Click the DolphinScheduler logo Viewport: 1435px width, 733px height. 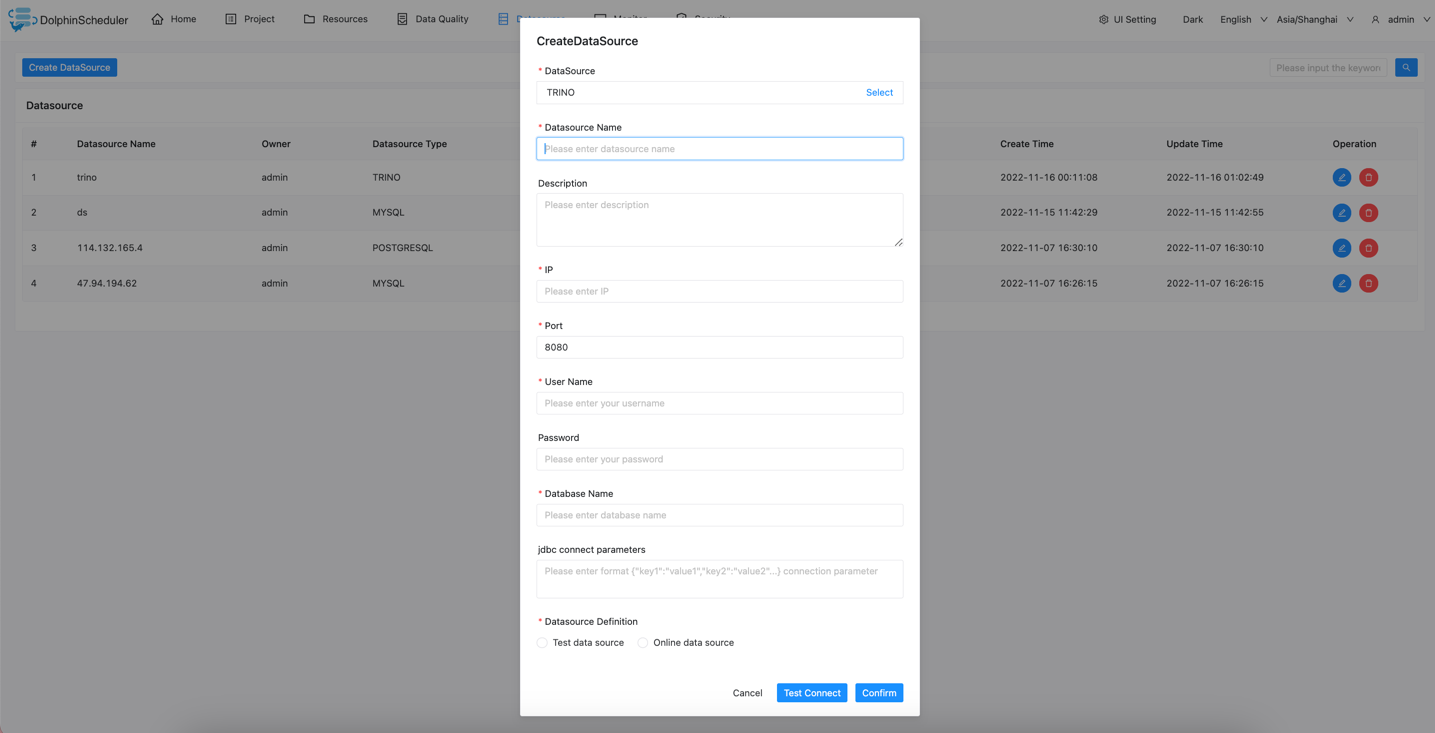[22, 19]
